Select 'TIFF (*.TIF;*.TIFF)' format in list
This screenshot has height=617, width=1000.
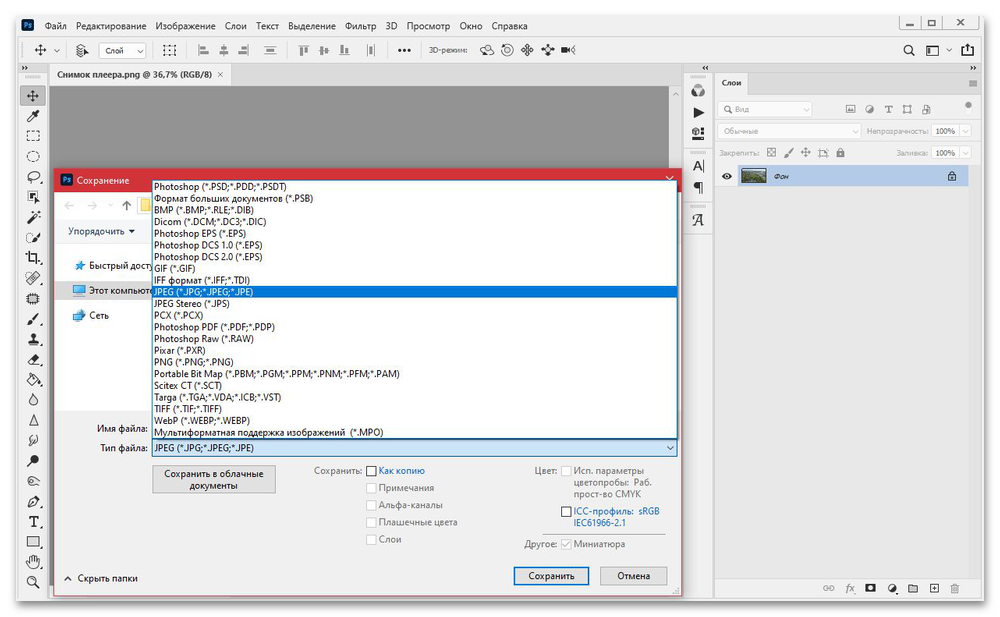click(x=415, y=408)
